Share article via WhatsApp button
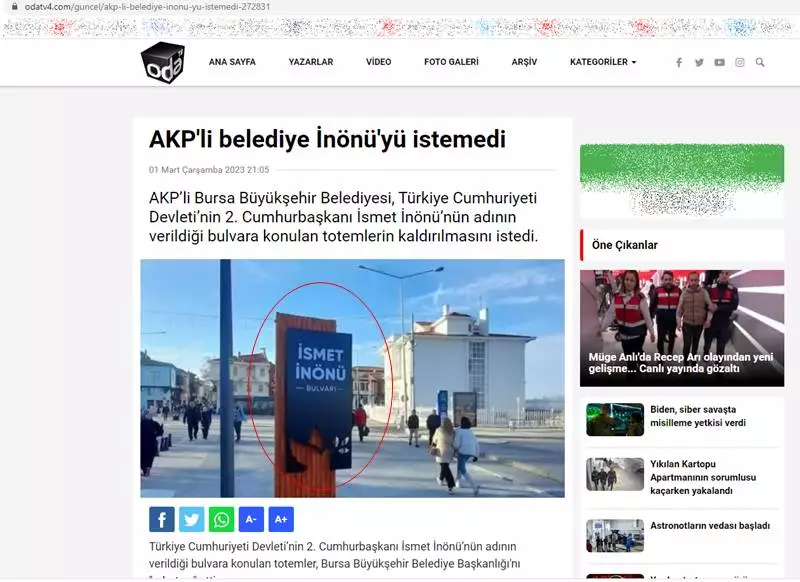This screenshot has width=800, height=582. coord(221,519)
